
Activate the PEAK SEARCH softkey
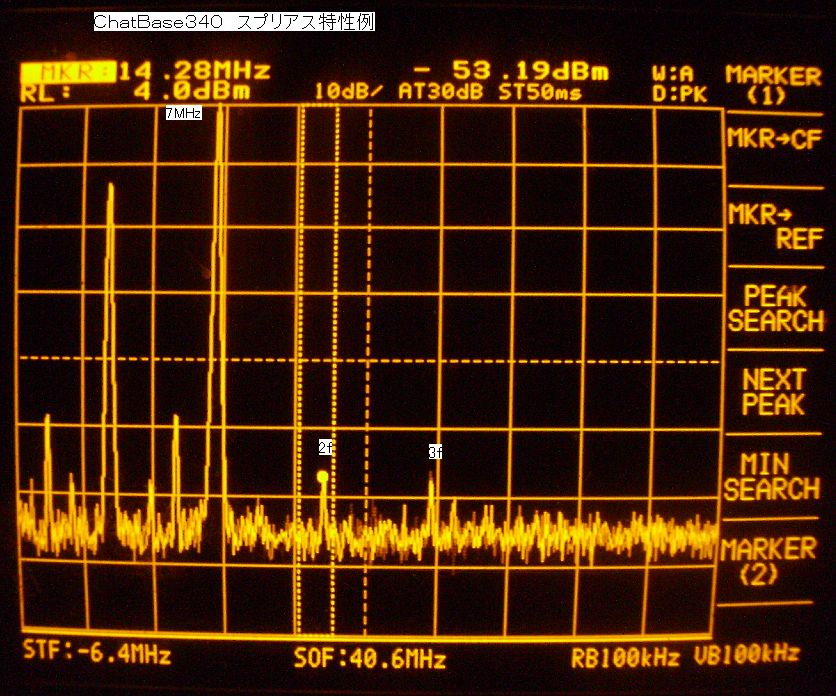coord(776,308)
